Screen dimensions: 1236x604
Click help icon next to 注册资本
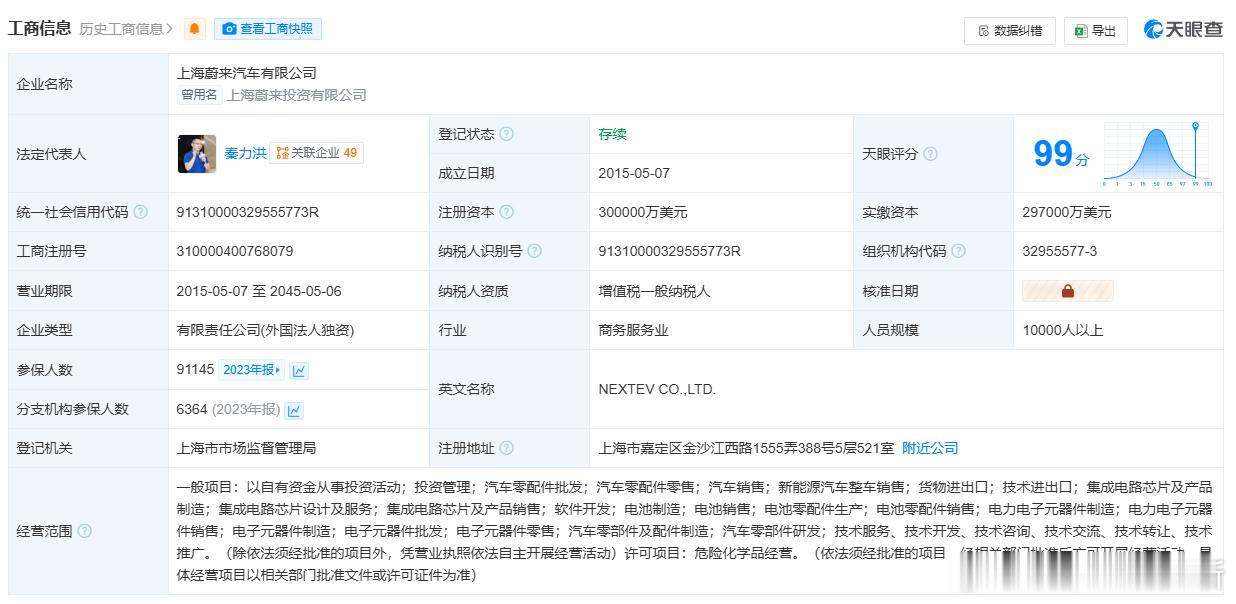pos(506,212)
